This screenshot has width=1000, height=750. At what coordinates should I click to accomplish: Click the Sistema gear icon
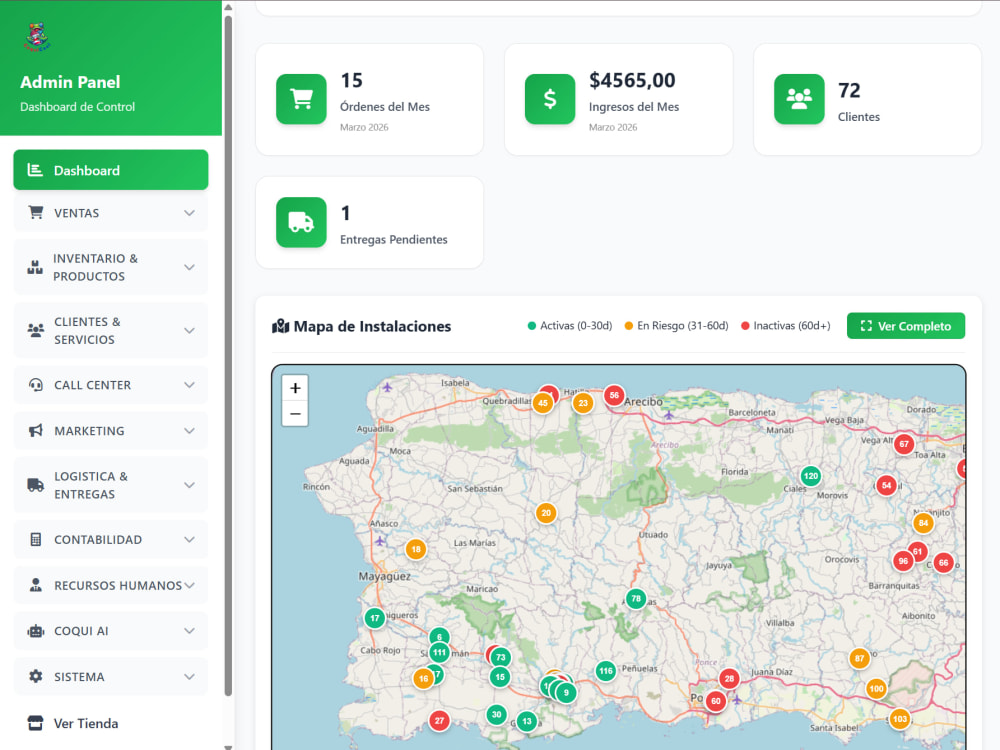[36, 676]
